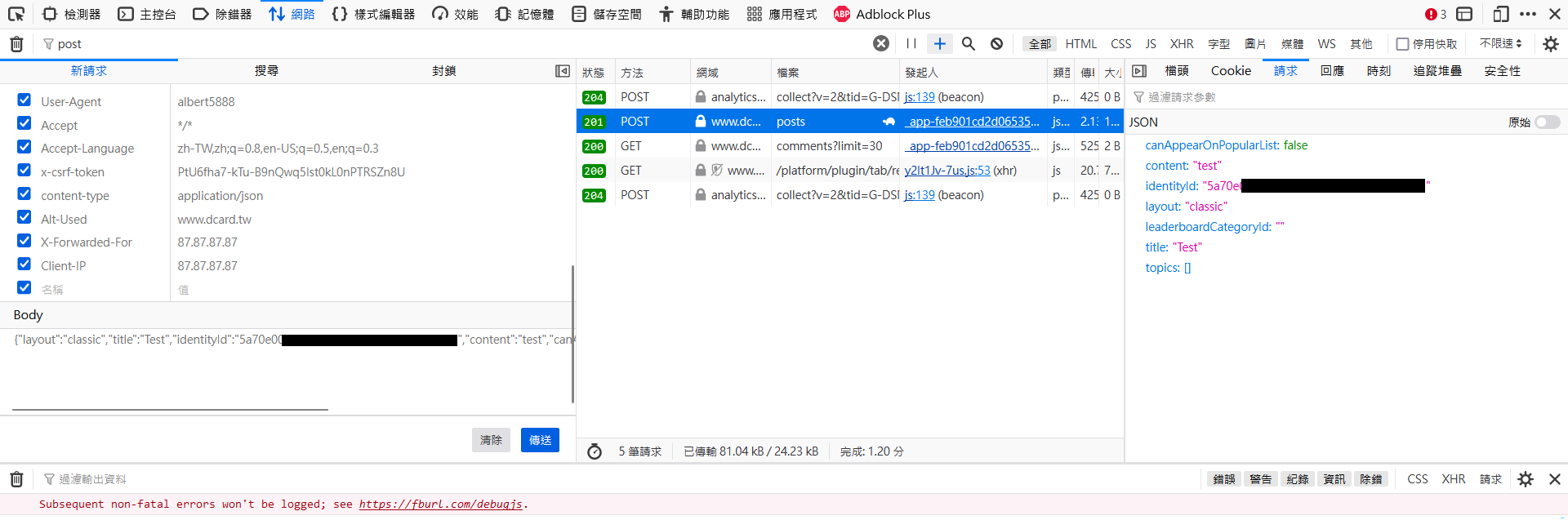
Task: Filter requests by XHR
Action: click(x=1182, y=44)
